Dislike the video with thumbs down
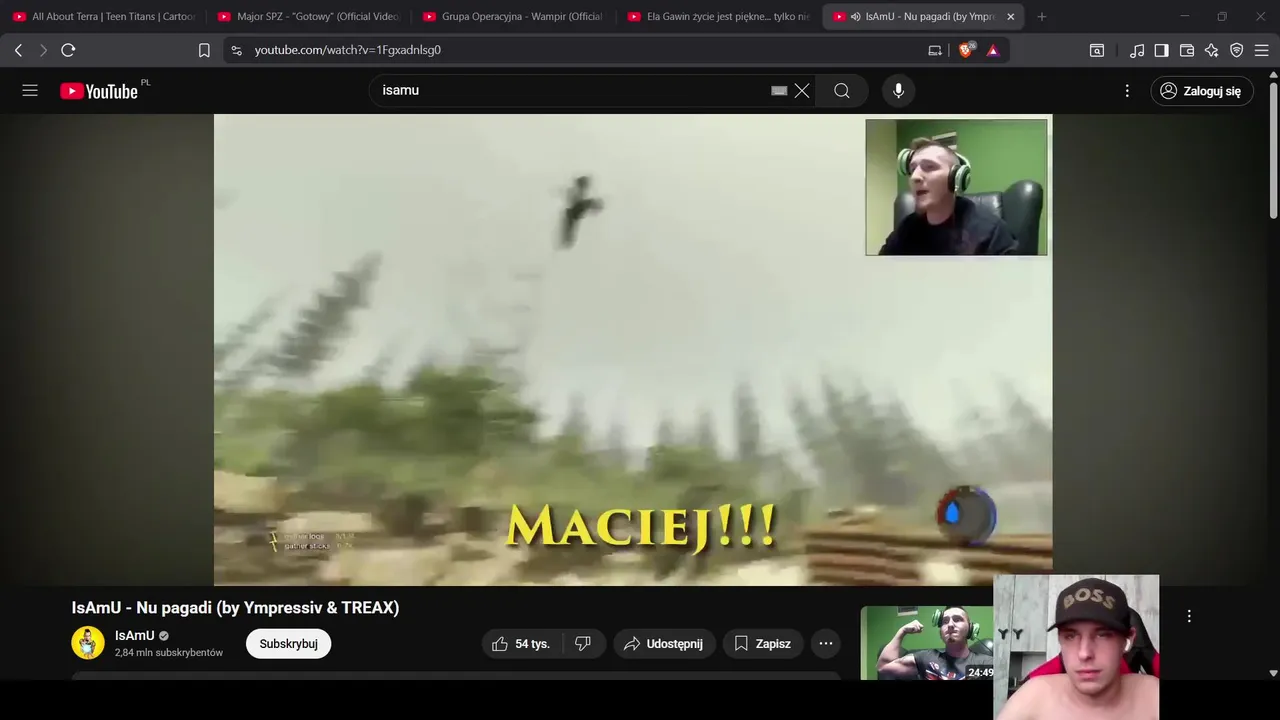The image size is (1280, 720). [x=583, y=644]
